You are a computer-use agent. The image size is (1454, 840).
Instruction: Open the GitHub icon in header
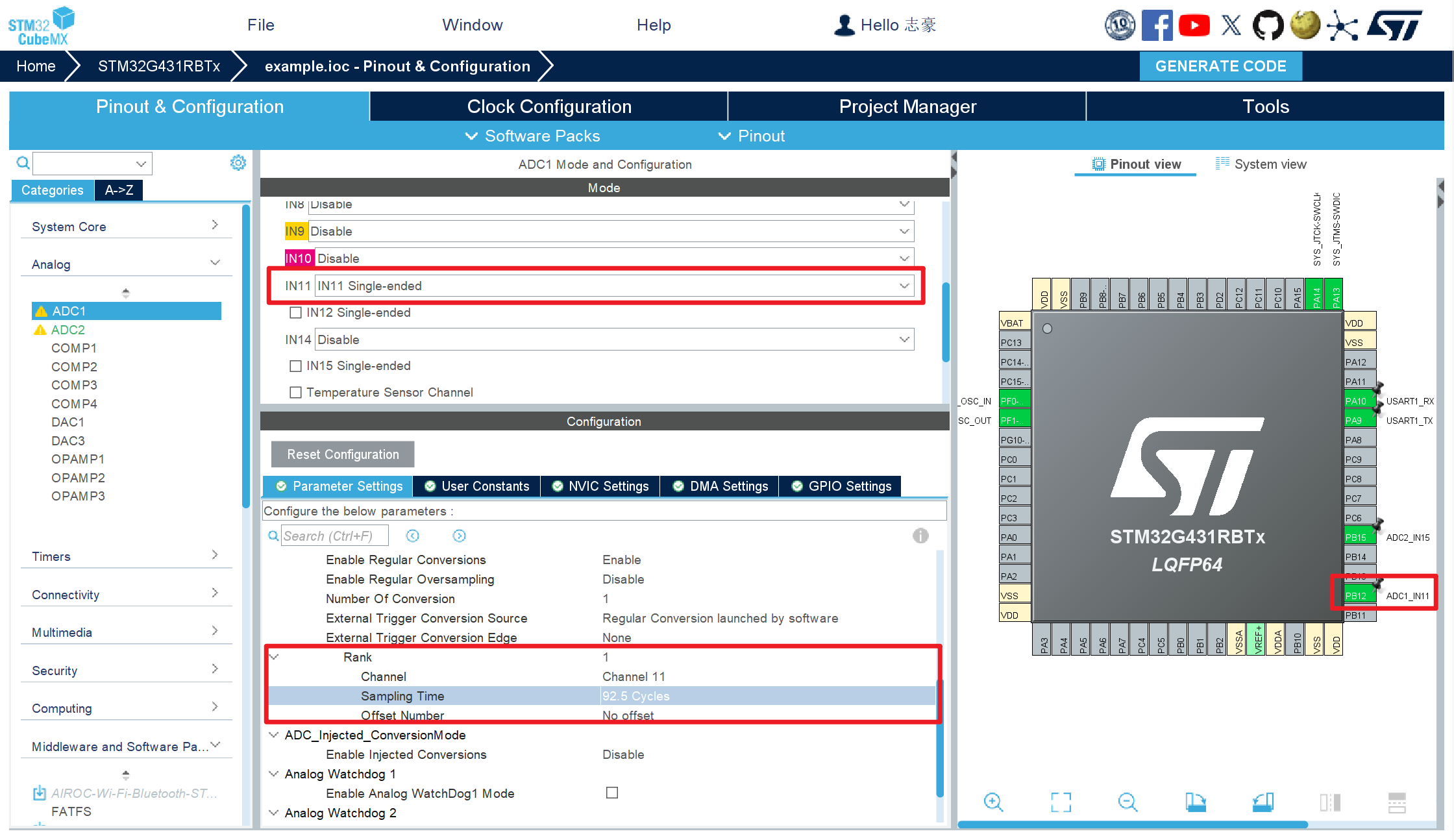point(1267,25)
